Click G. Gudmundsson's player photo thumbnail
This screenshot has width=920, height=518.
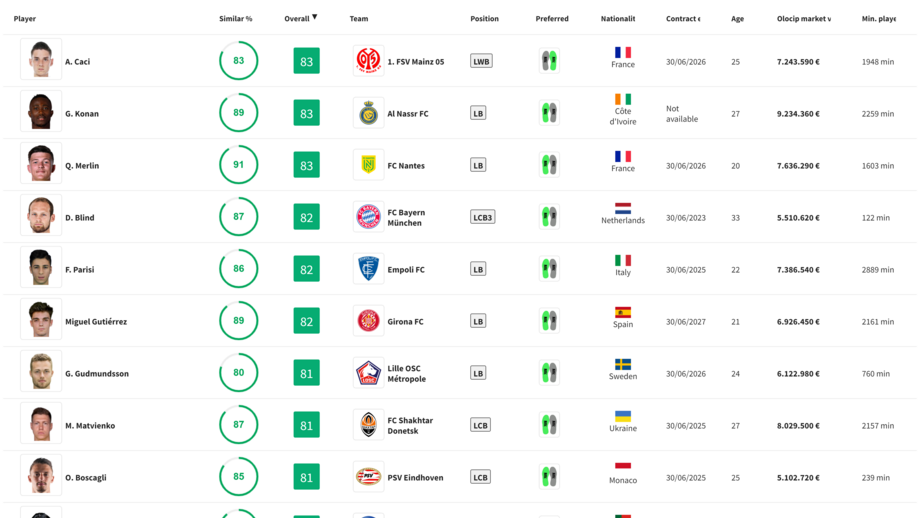tap(41, 372)
